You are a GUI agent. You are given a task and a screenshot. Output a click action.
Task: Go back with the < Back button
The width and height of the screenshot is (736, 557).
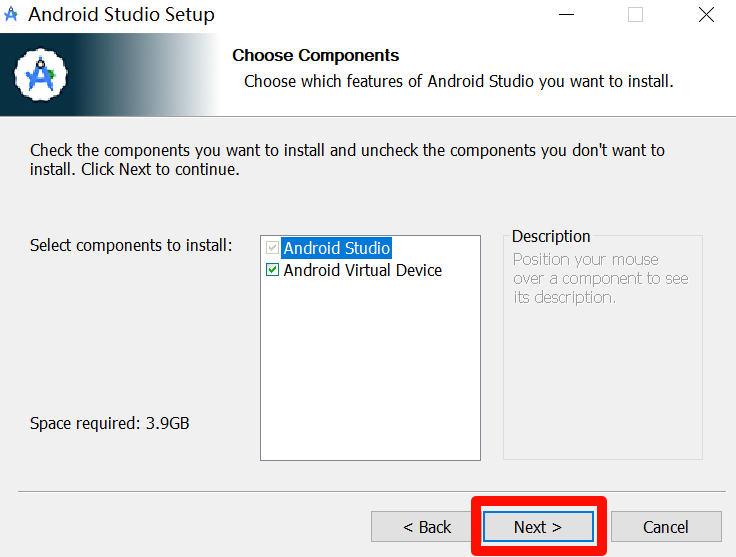426,526
